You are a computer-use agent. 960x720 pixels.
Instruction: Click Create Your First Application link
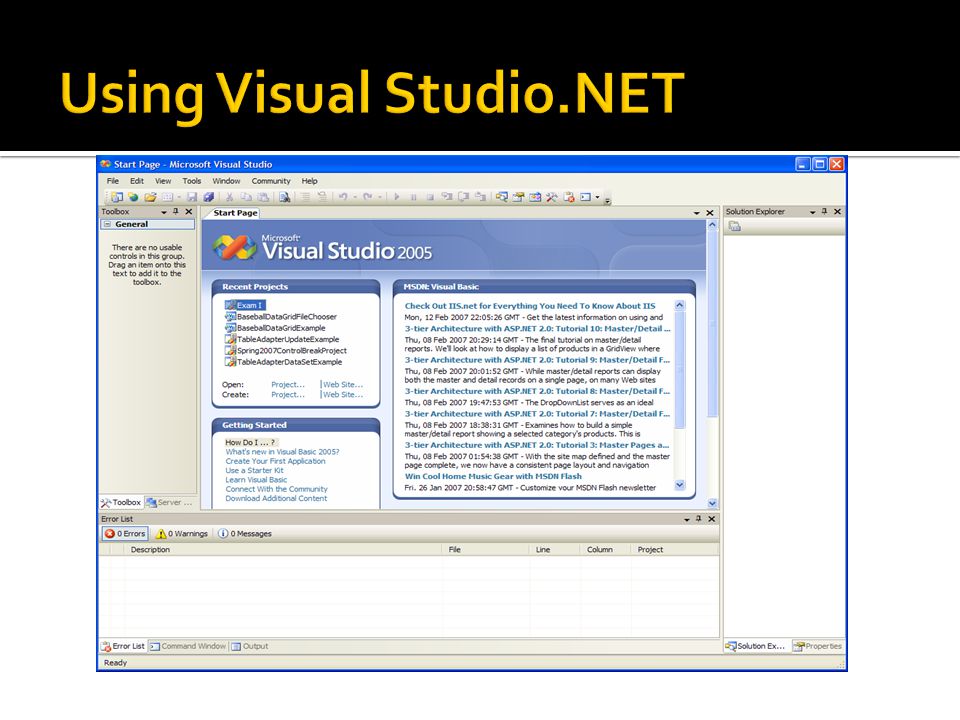(276, 461)
